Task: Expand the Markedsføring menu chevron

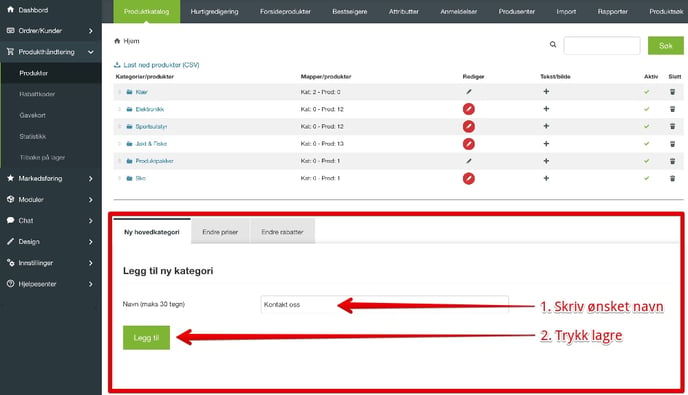Action: [90, 178]
